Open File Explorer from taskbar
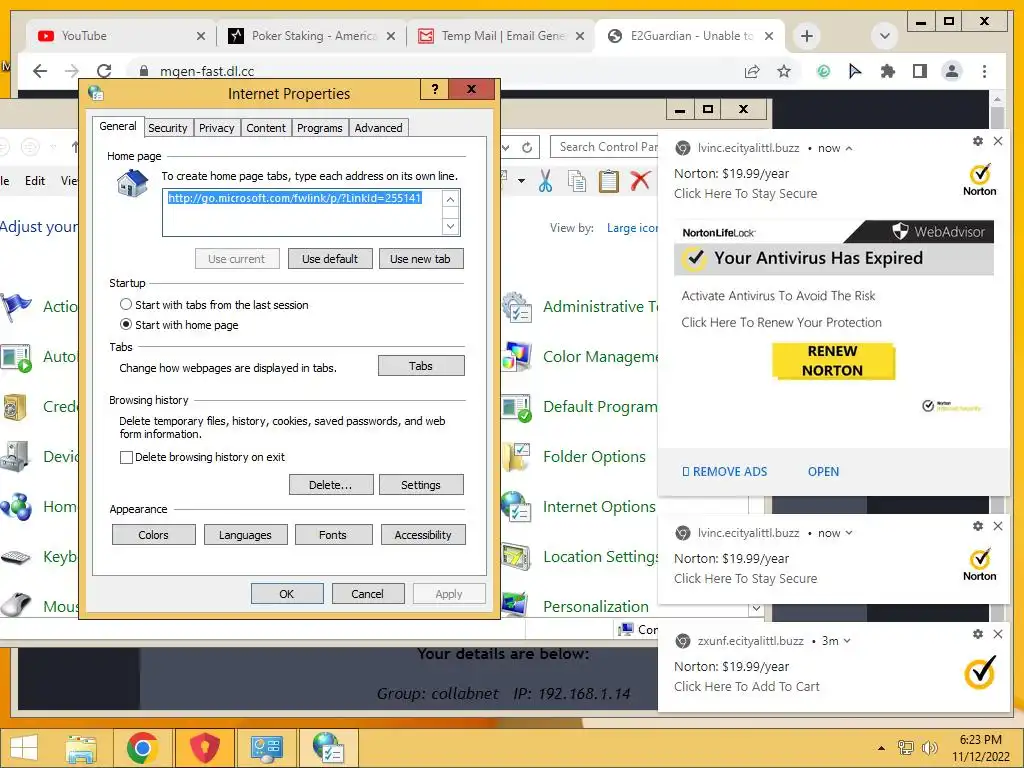The image size is (1024, 768). [x=81, y=748]
